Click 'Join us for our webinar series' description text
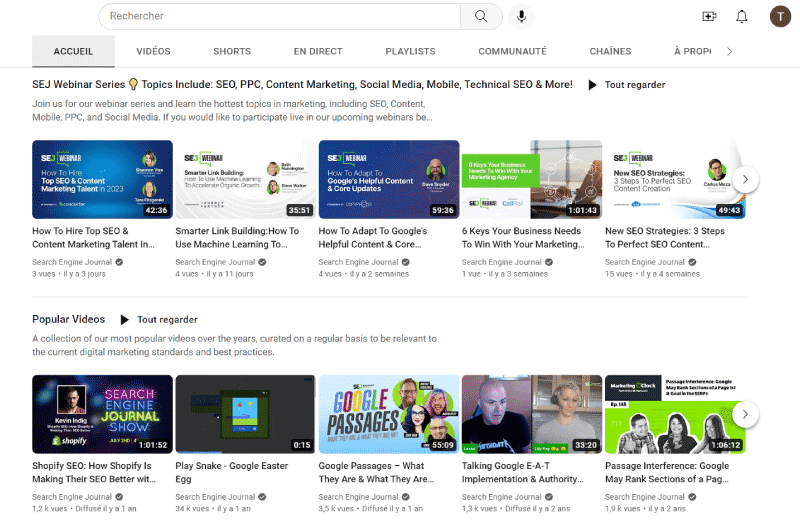This screenshot has height=530, width=800. tap(232, 111)
